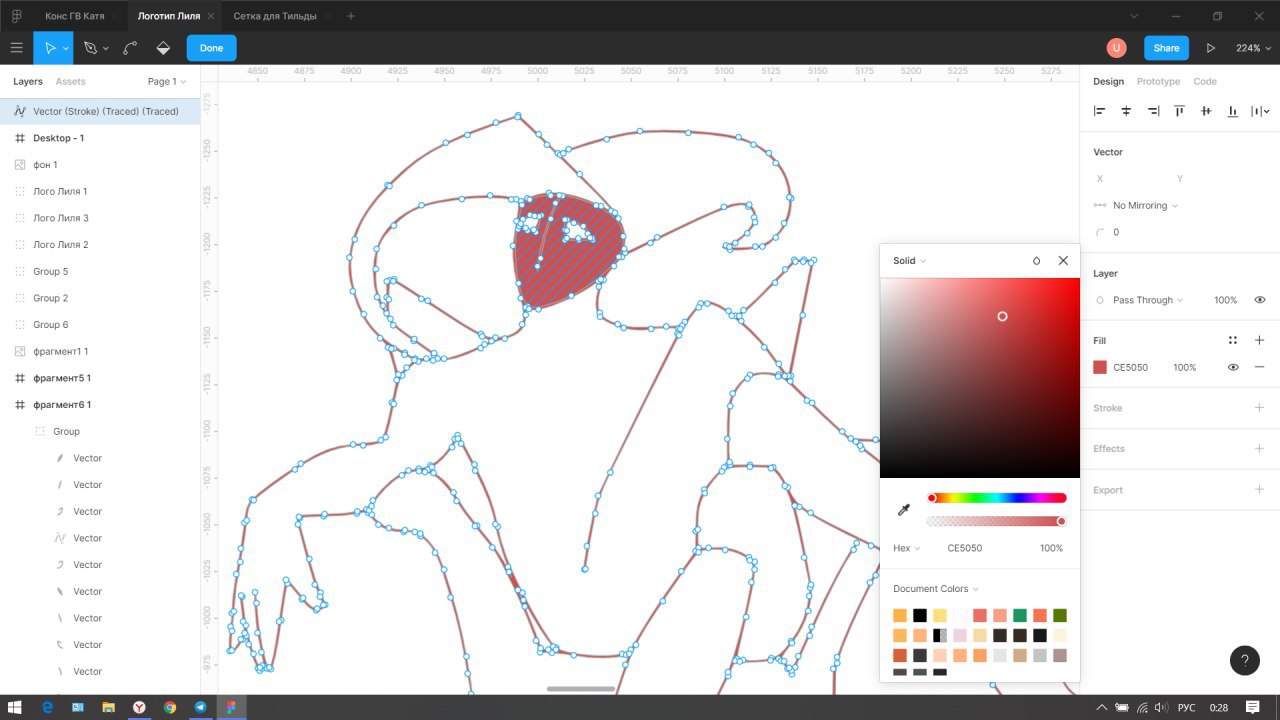Open the Document Colors dropdown
The image size is (1280, 720).
(936, 589)
